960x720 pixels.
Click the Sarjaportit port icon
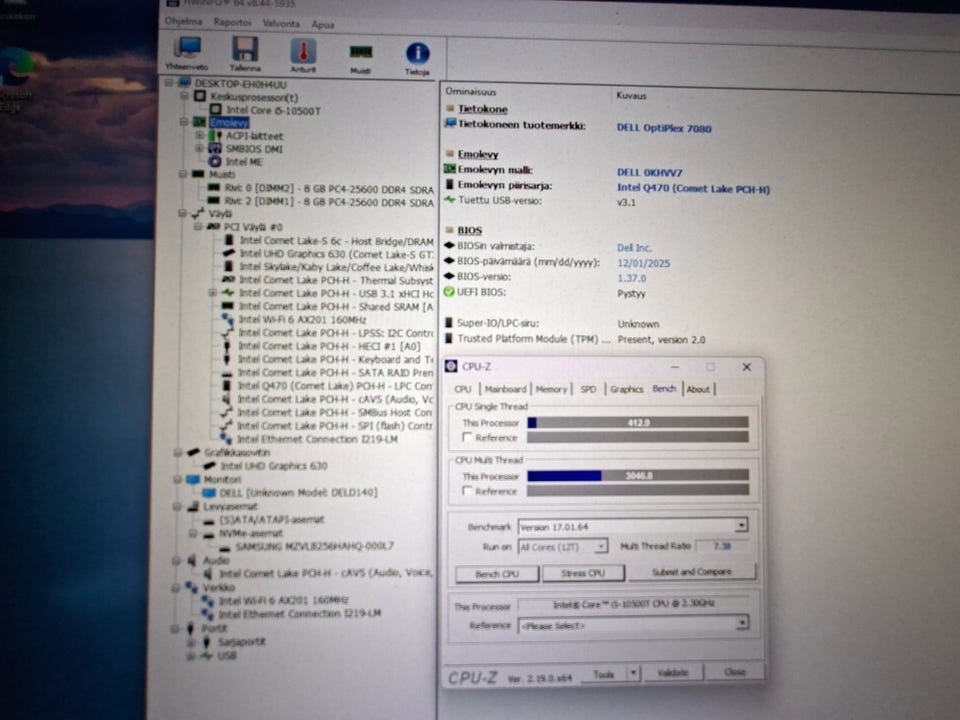coord(206,642)
